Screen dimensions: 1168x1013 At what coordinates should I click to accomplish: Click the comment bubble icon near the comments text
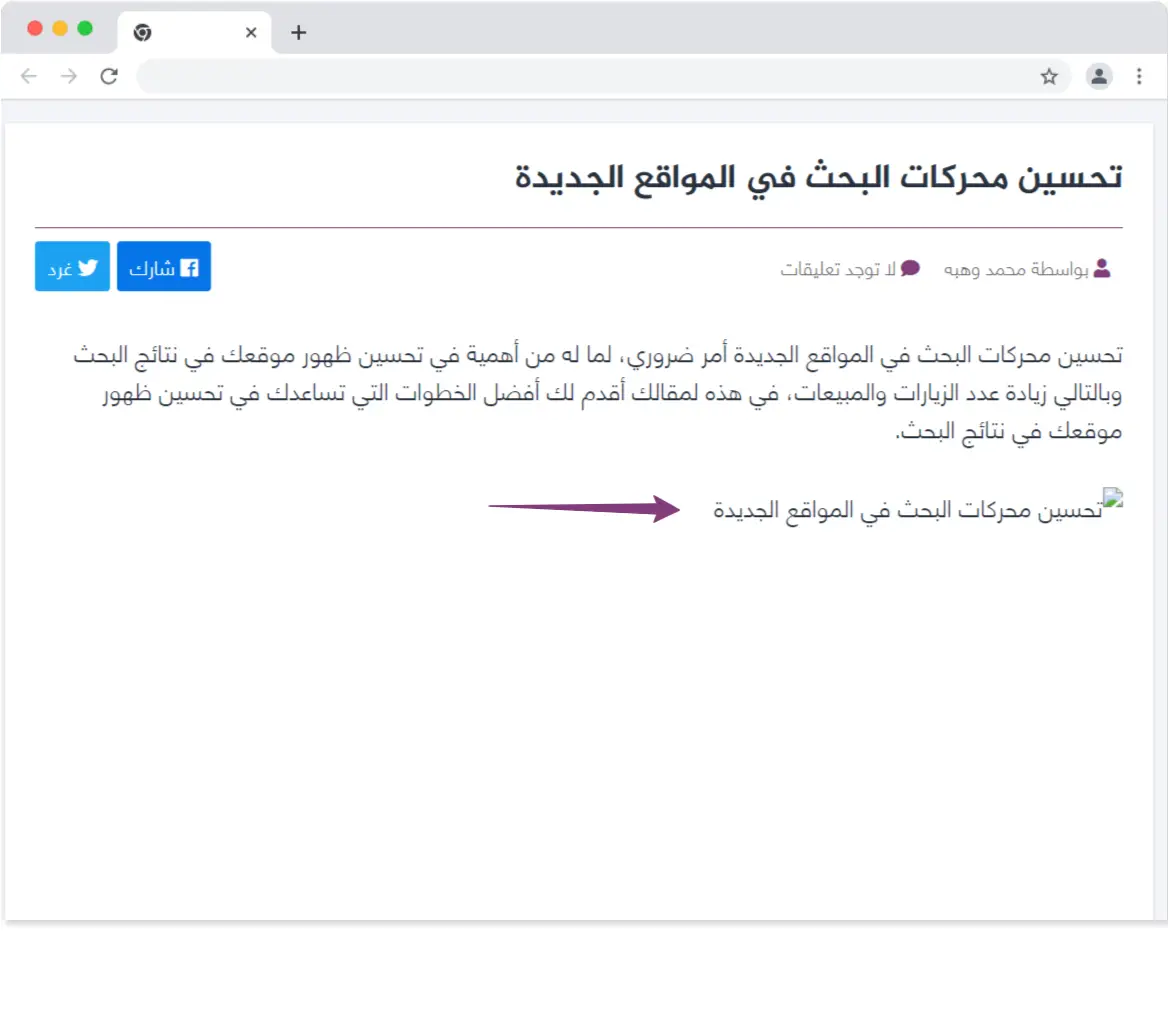[908, 268]
